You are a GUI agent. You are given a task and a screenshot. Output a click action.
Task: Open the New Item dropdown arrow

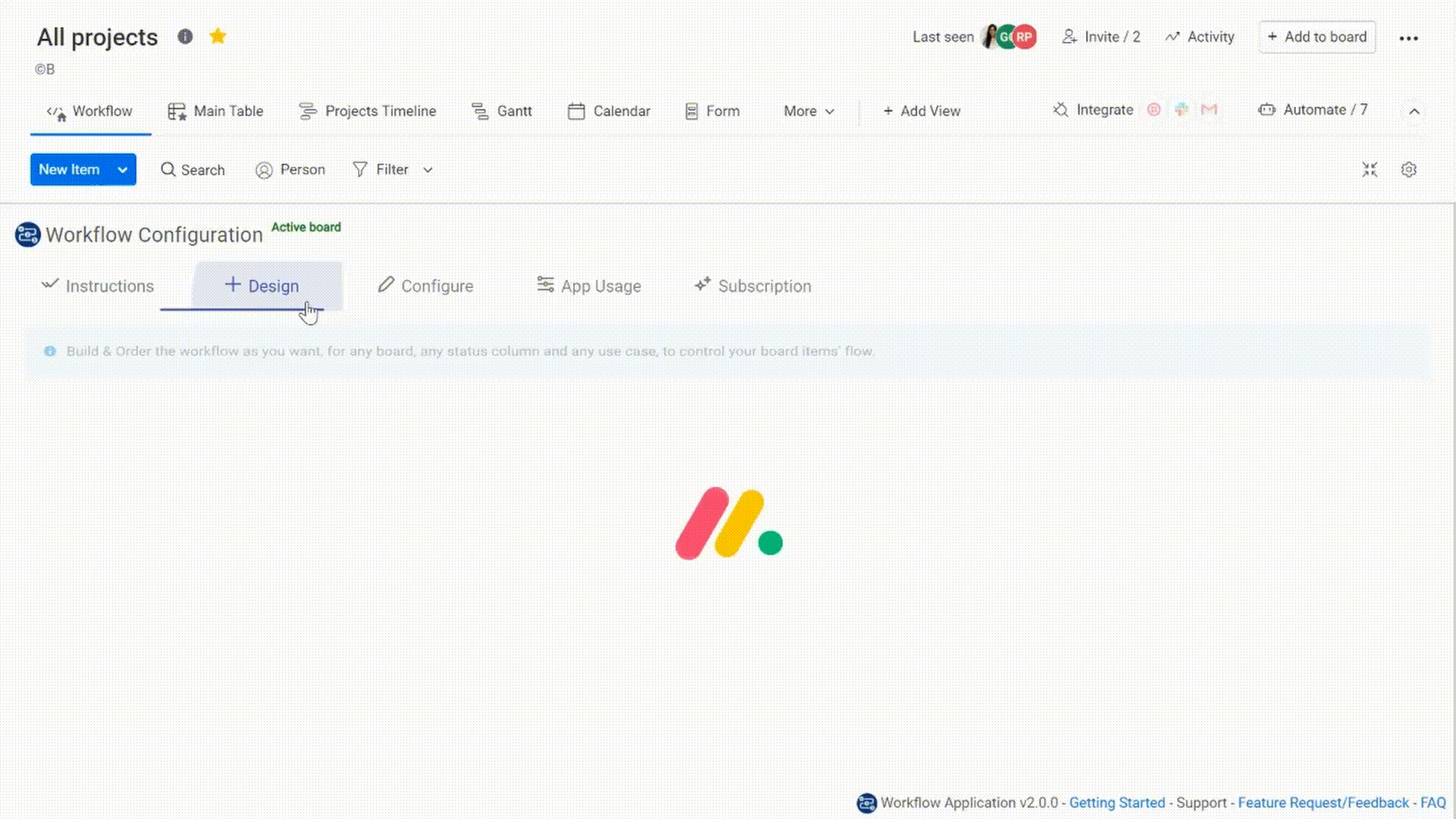tap(122, 169)
